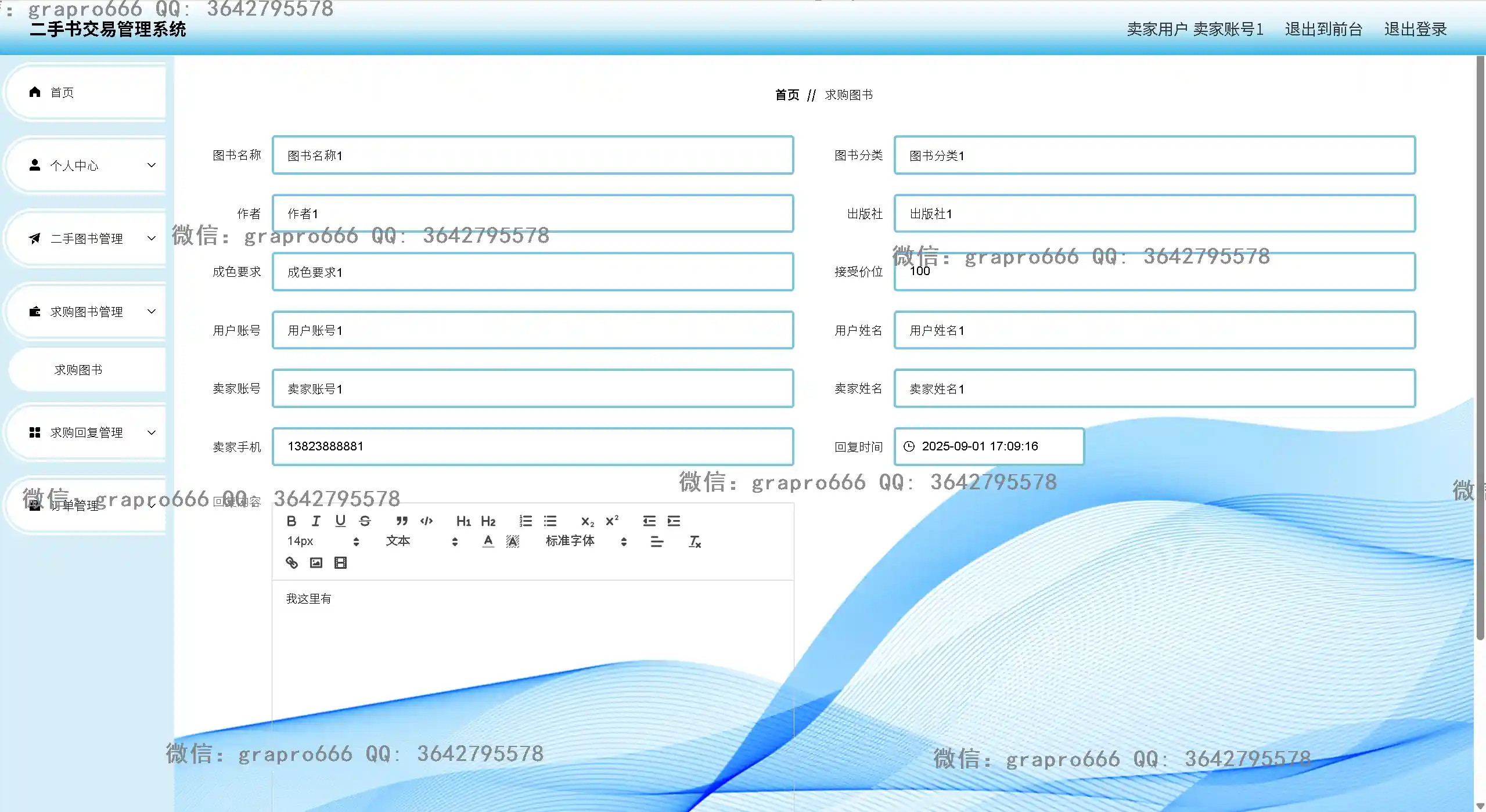Increase indent in the editor
The image size is (1486, 812).
point(674,521)
